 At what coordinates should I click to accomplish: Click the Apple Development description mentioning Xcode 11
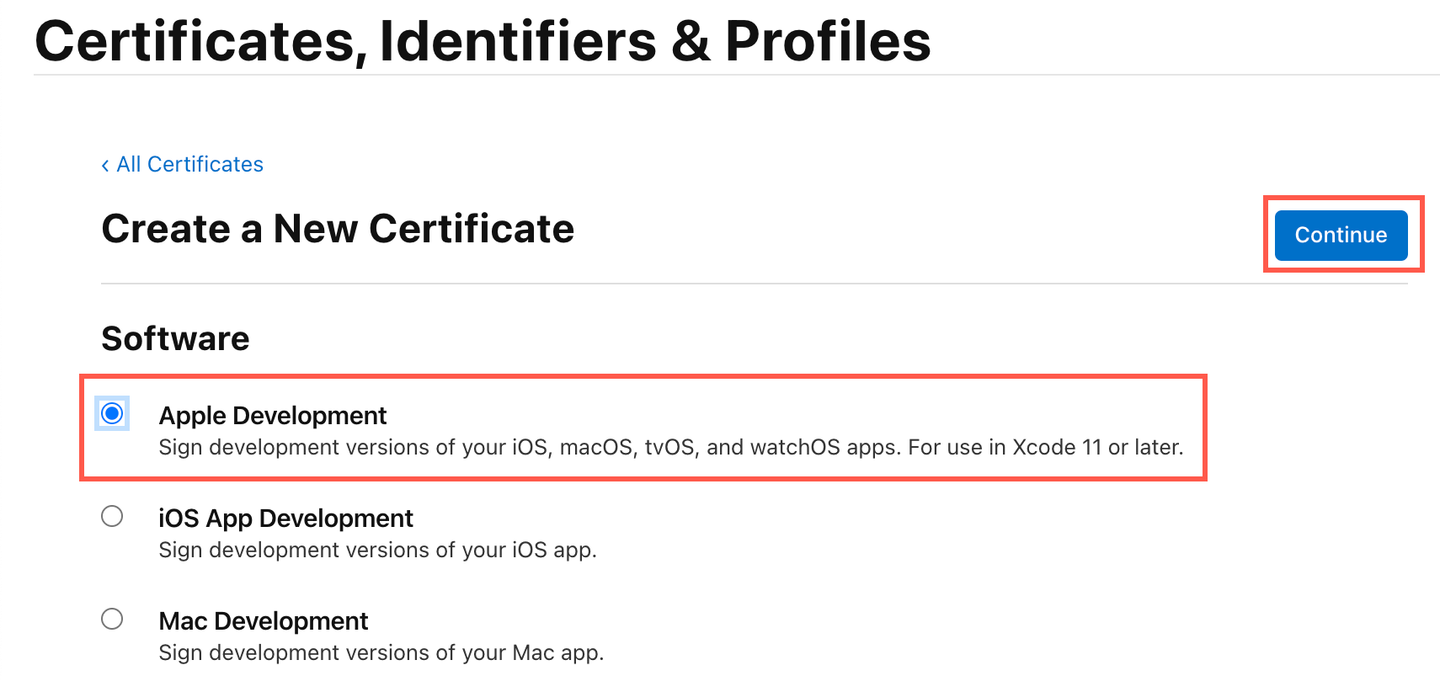[671, 447]
